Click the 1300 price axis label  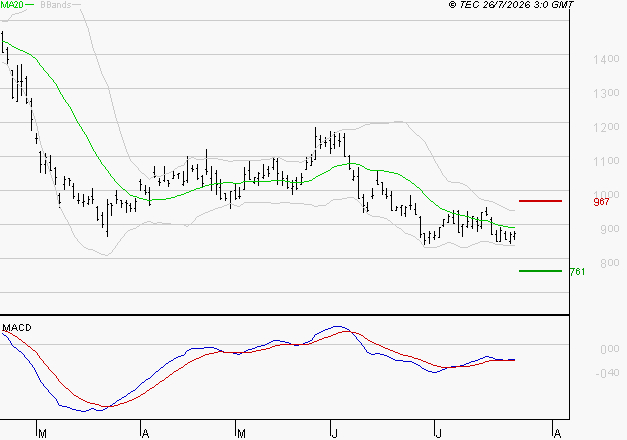(606, 93)
